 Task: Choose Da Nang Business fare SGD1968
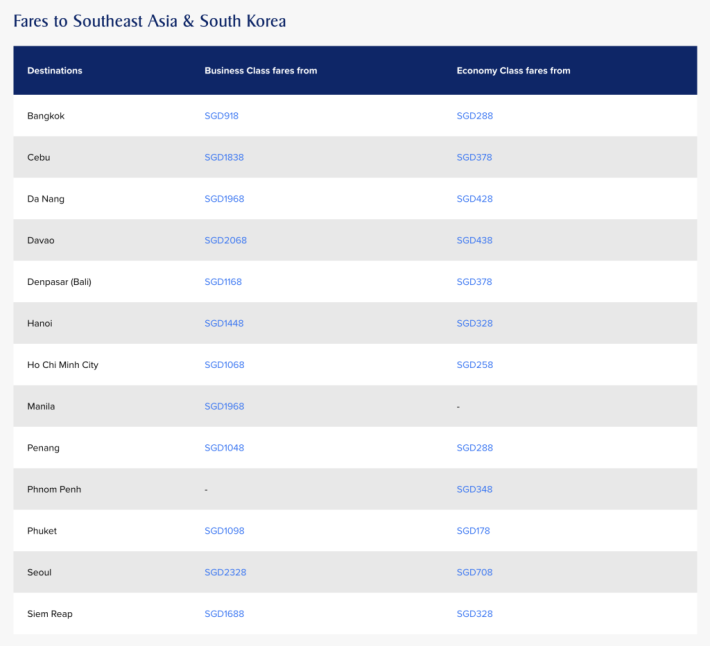coord(224,199)
